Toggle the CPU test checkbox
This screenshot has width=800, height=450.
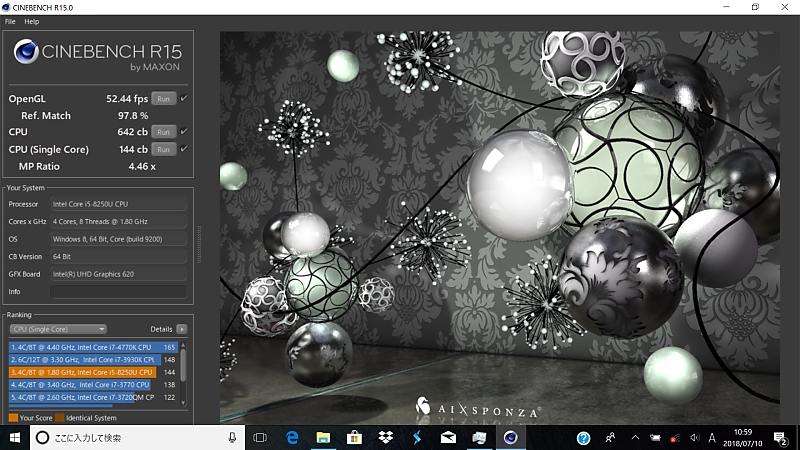tap(184, 131)
